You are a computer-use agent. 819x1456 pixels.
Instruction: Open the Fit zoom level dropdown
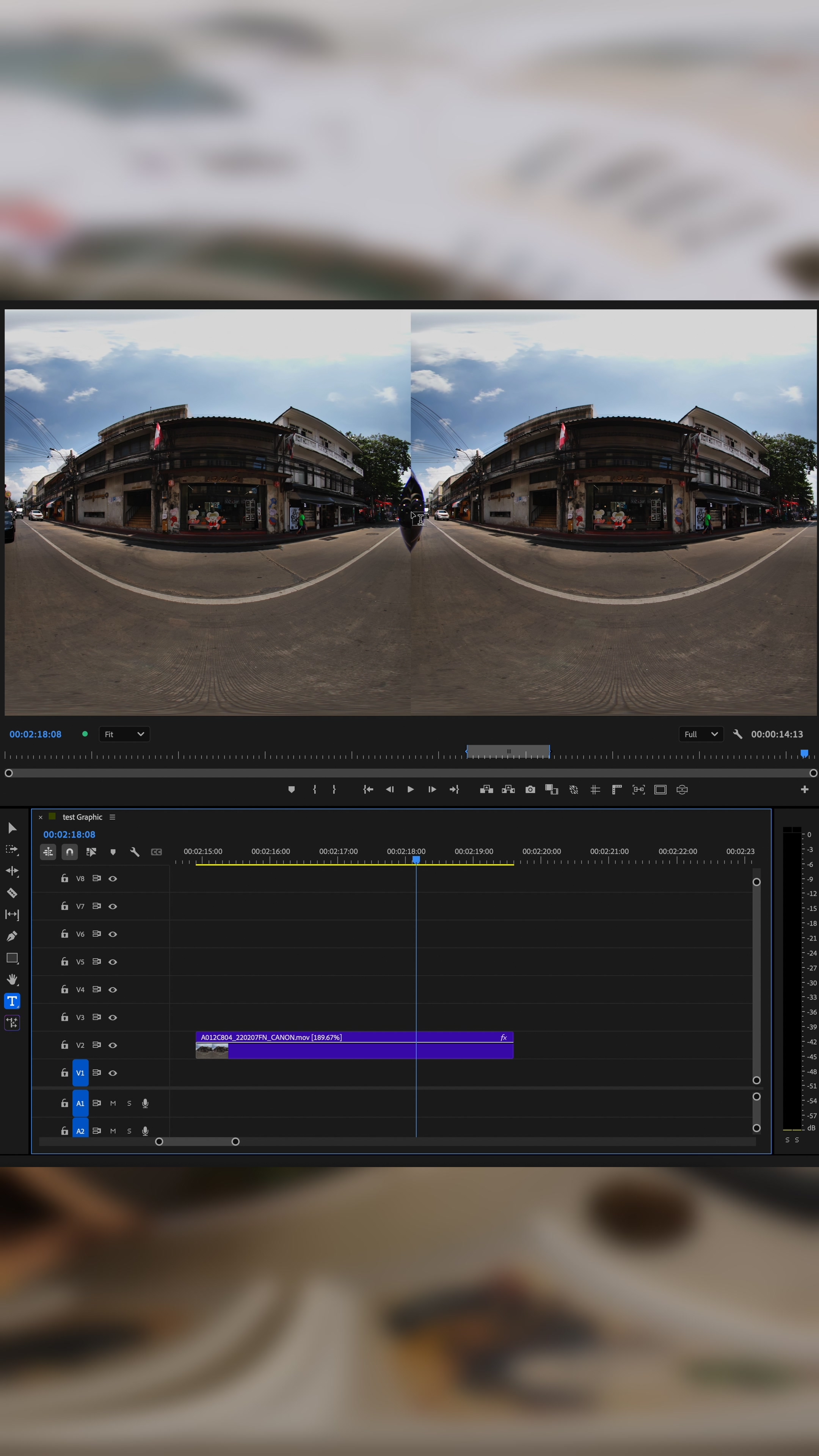(124, 734)
